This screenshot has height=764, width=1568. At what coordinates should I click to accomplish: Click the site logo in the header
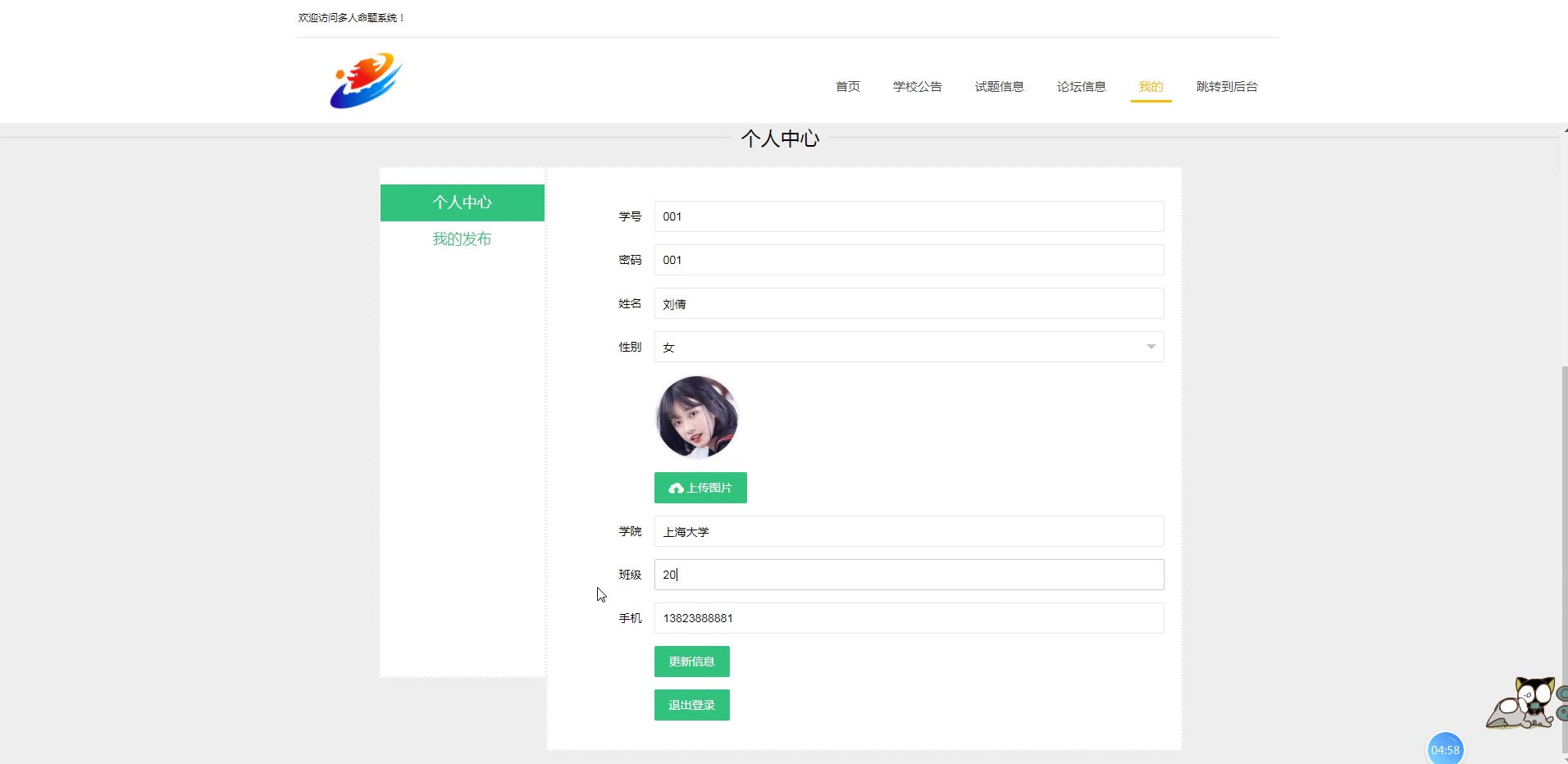click(x=366, y=80)
